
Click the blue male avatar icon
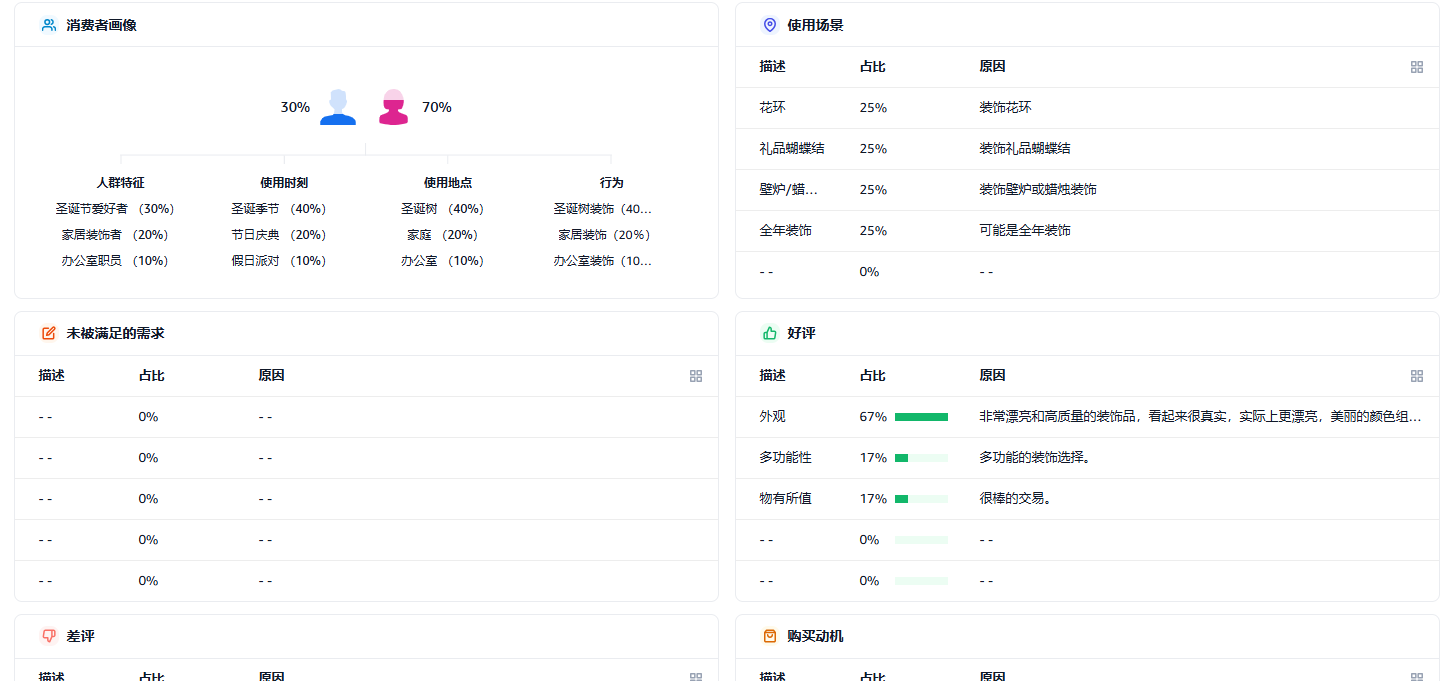click(338, 107)
